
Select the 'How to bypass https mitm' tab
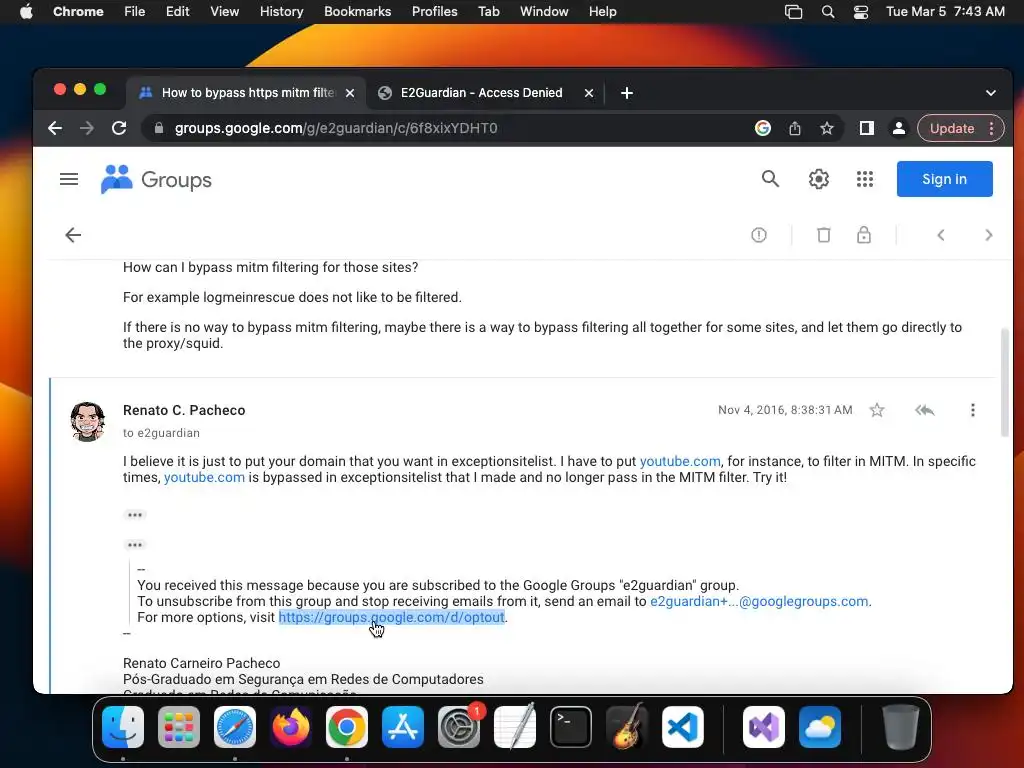[248, 93]
